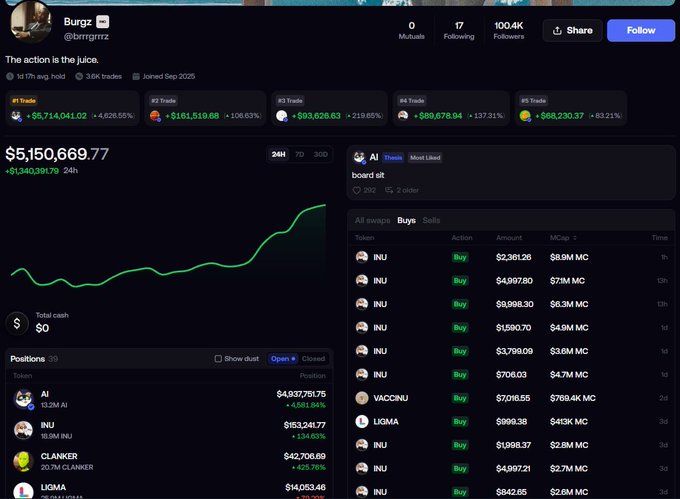Open the #1 Trade token icon
680x499 pixels.
tap(16, 116)
